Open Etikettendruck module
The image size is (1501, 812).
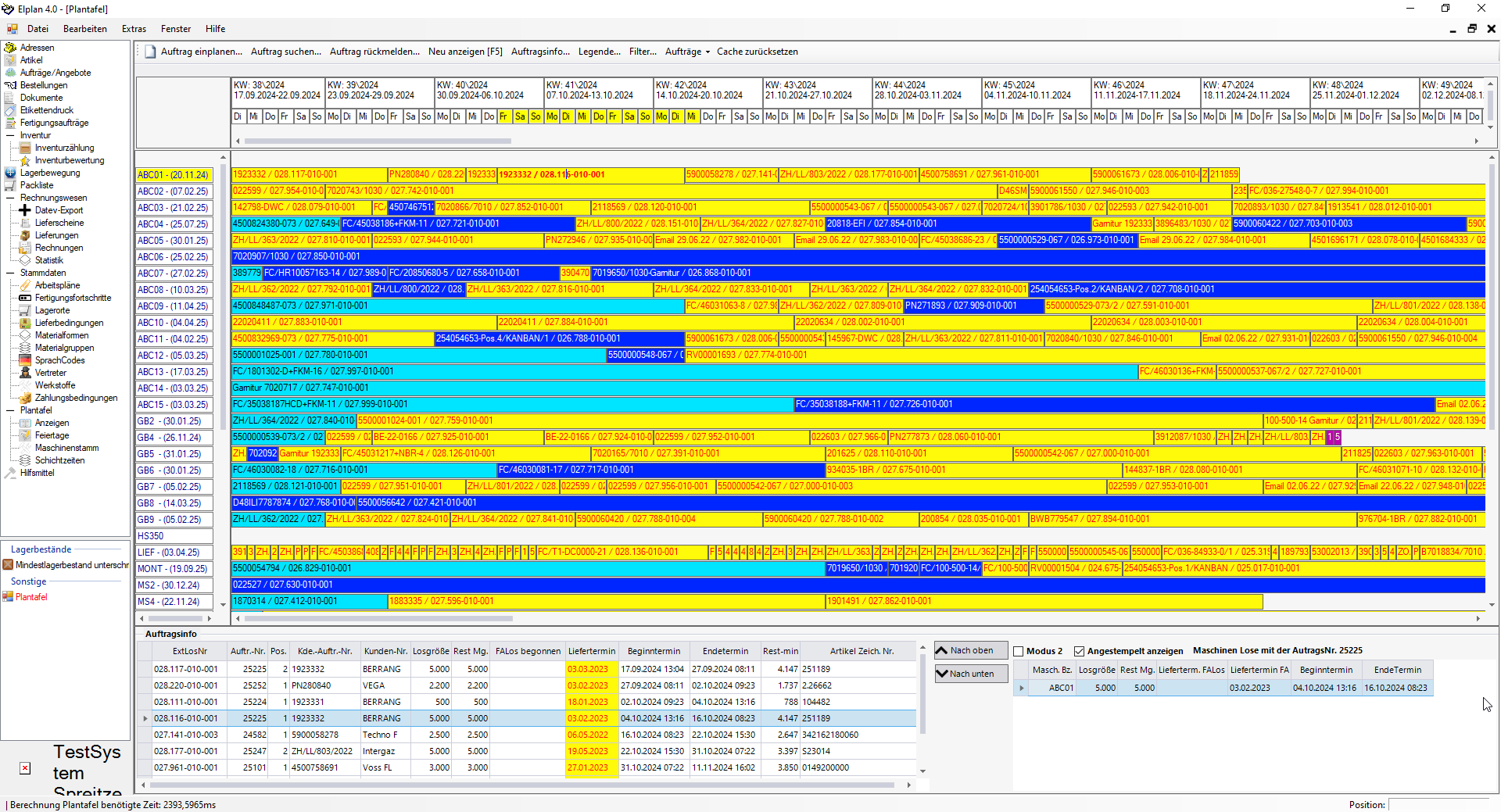[x=47, y=110]
